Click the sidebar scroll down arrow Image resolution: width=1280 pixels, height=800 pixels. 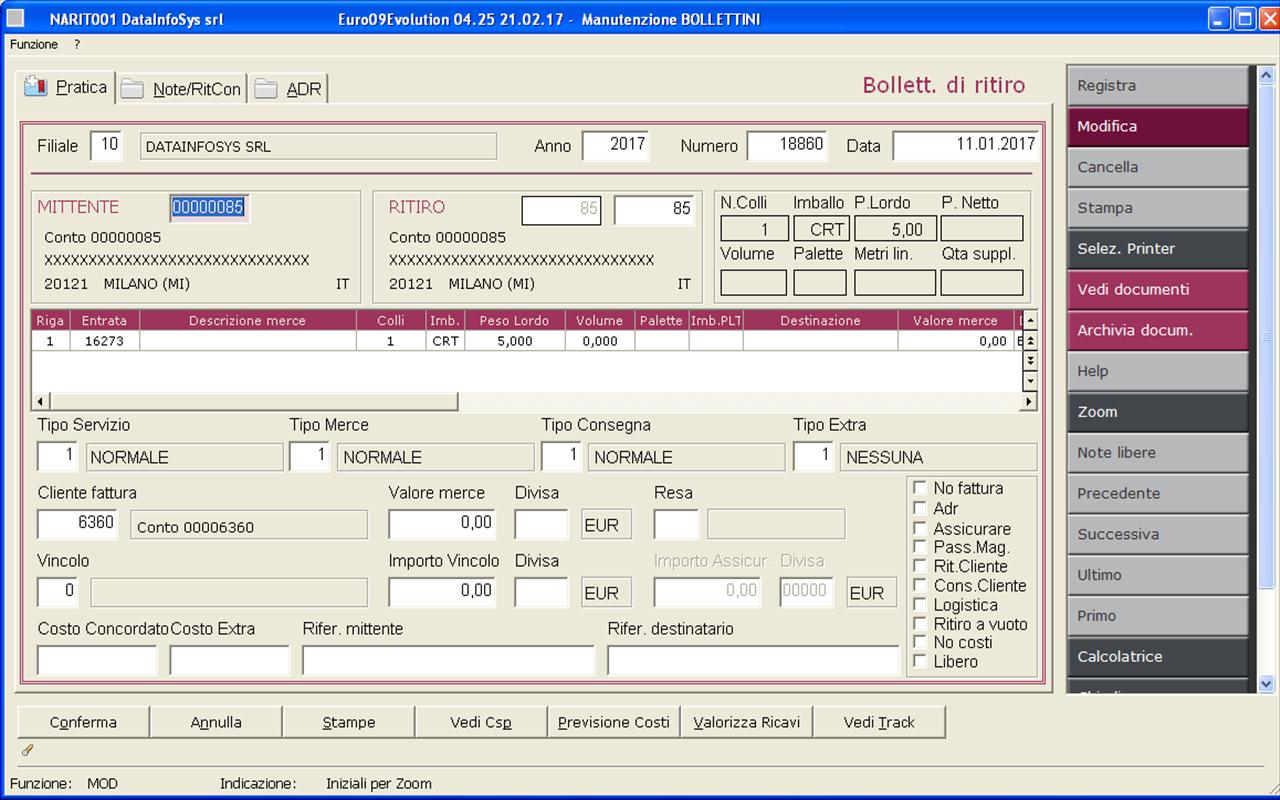[1267, 683]
